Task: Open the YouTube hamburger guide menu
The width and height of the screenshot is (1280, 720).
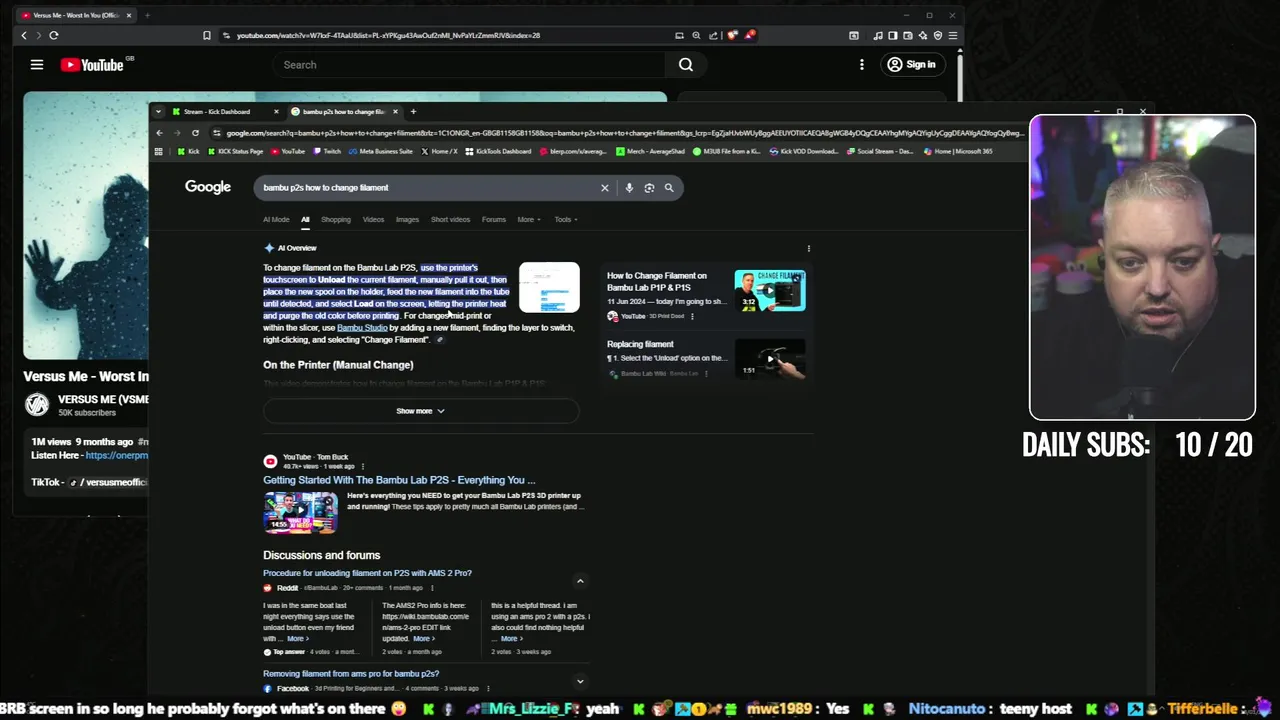Action: click(x=37, y=65)
